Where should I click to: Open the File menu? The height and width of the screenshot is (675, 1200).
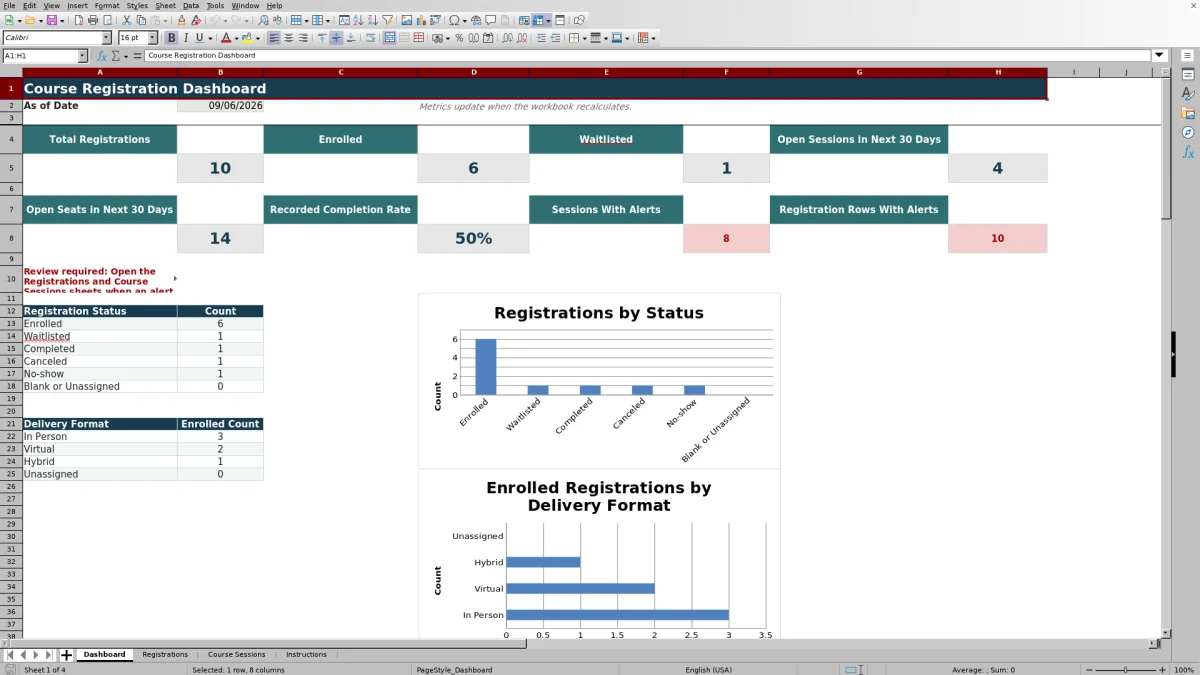(9, 5)
